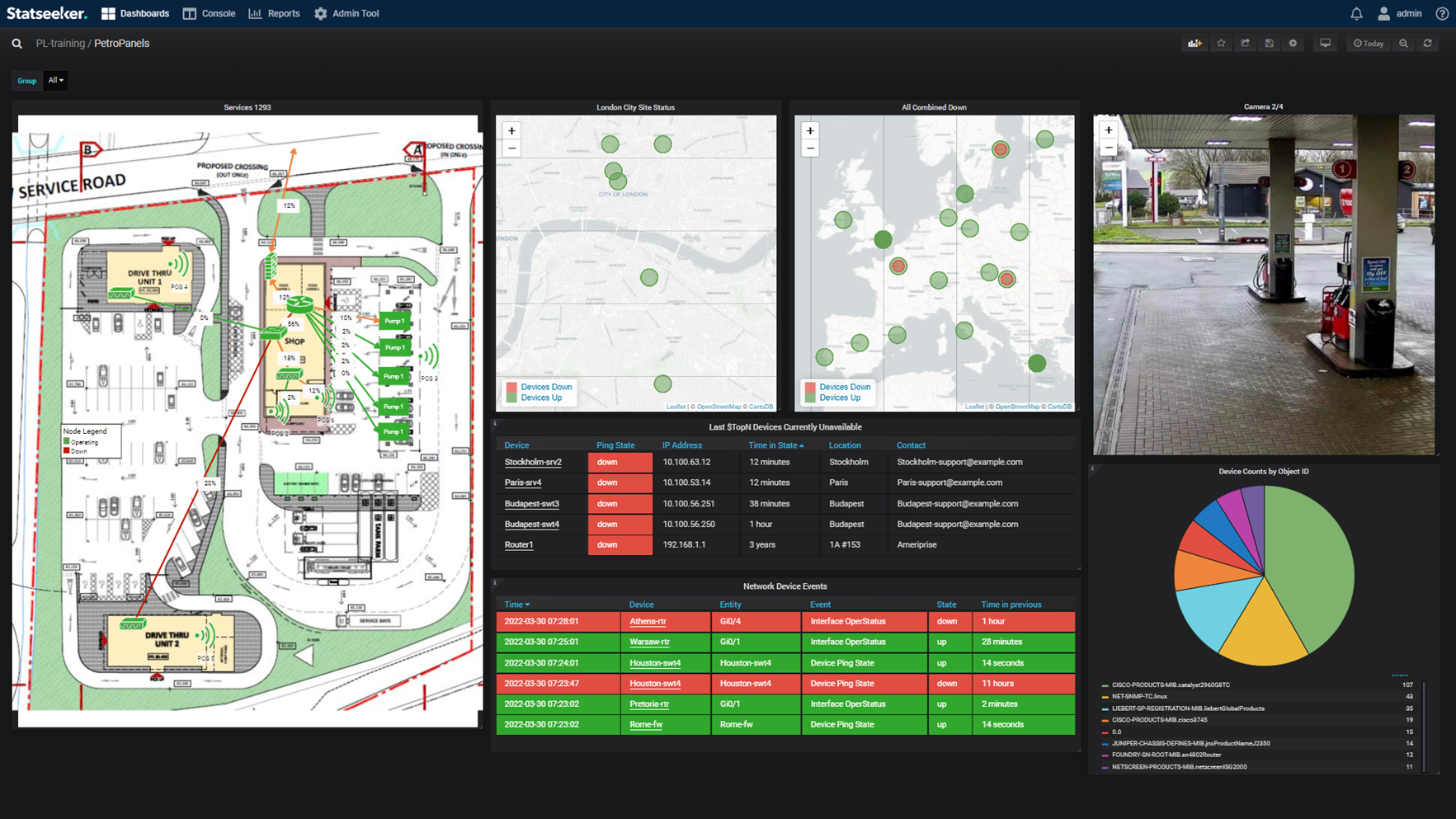Refresh the dashboard with the refresh icon
Image resolution: width=1456 pixels, height=819 pixels.
tap(1427, 44)
